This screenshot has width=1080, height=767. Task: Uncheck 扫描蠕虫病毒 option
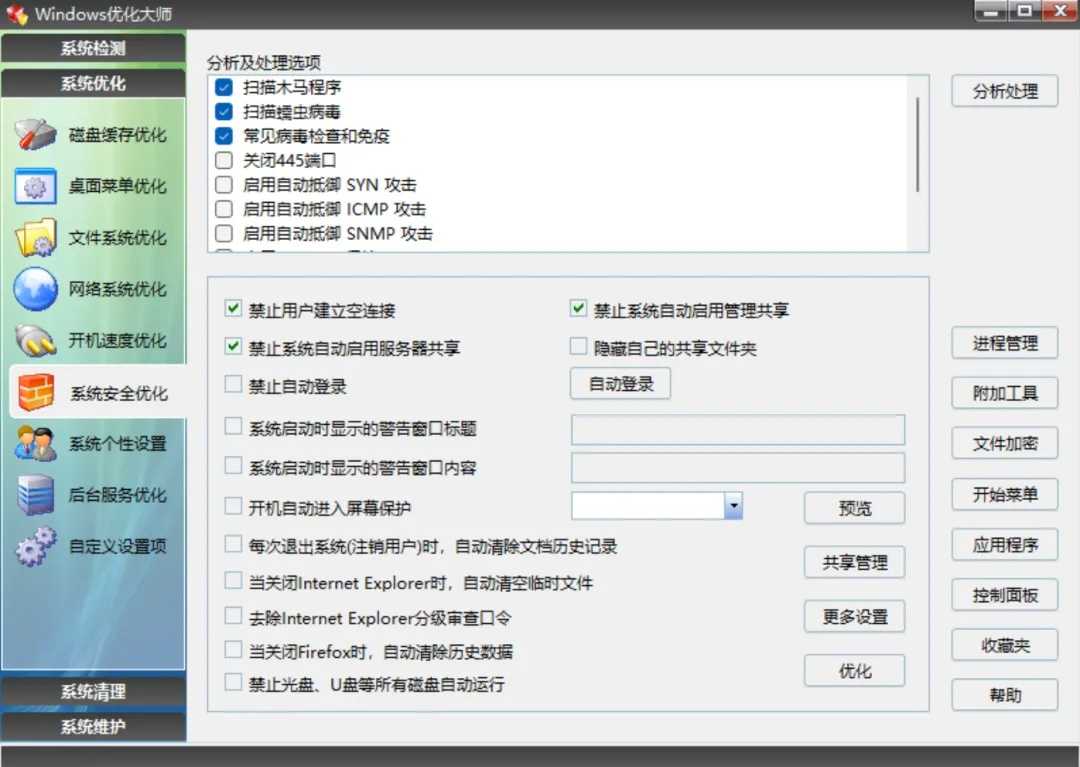pos(224,112)
